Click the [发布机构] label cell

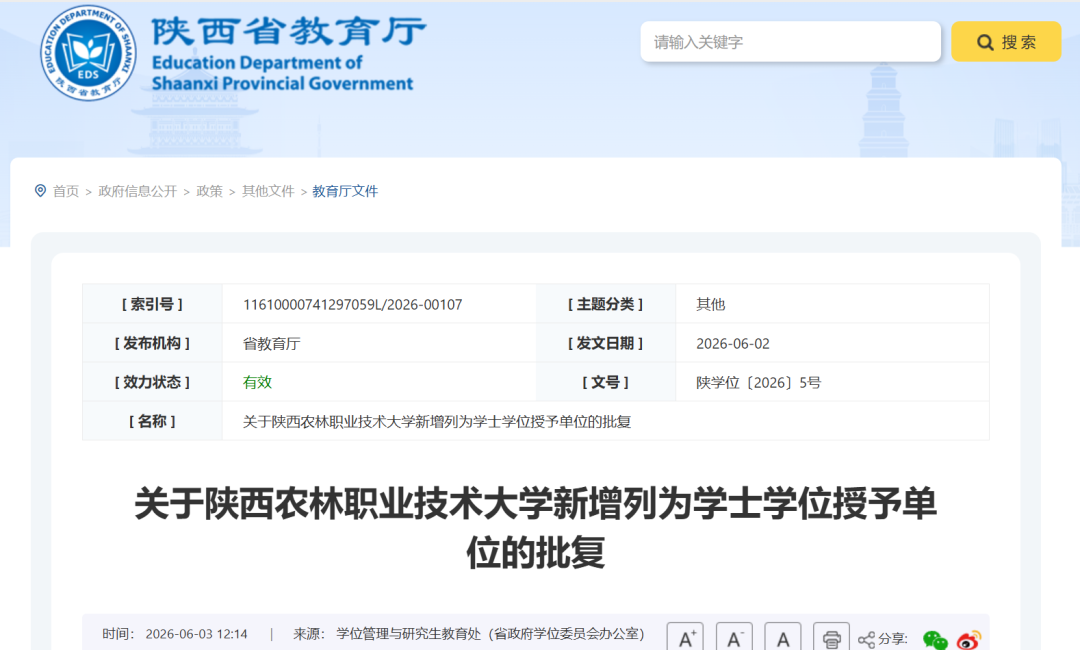pyautogui.click(x=152, y=344)
